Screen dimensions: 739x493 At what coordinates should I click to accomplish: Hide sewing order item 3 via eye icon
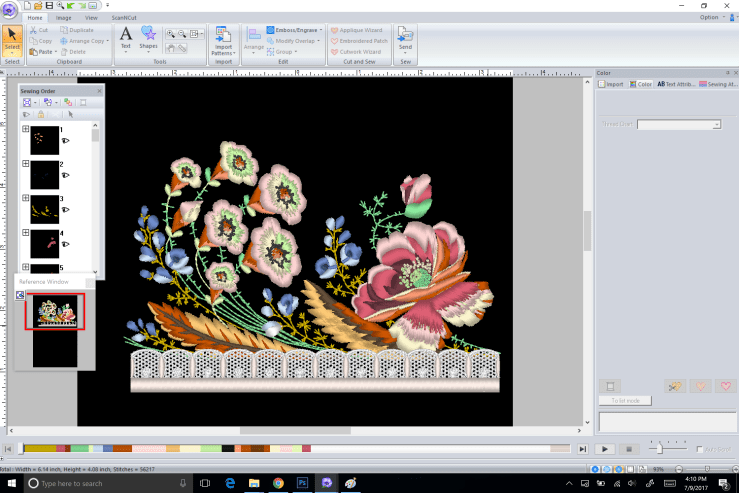(x=66, y=210)
